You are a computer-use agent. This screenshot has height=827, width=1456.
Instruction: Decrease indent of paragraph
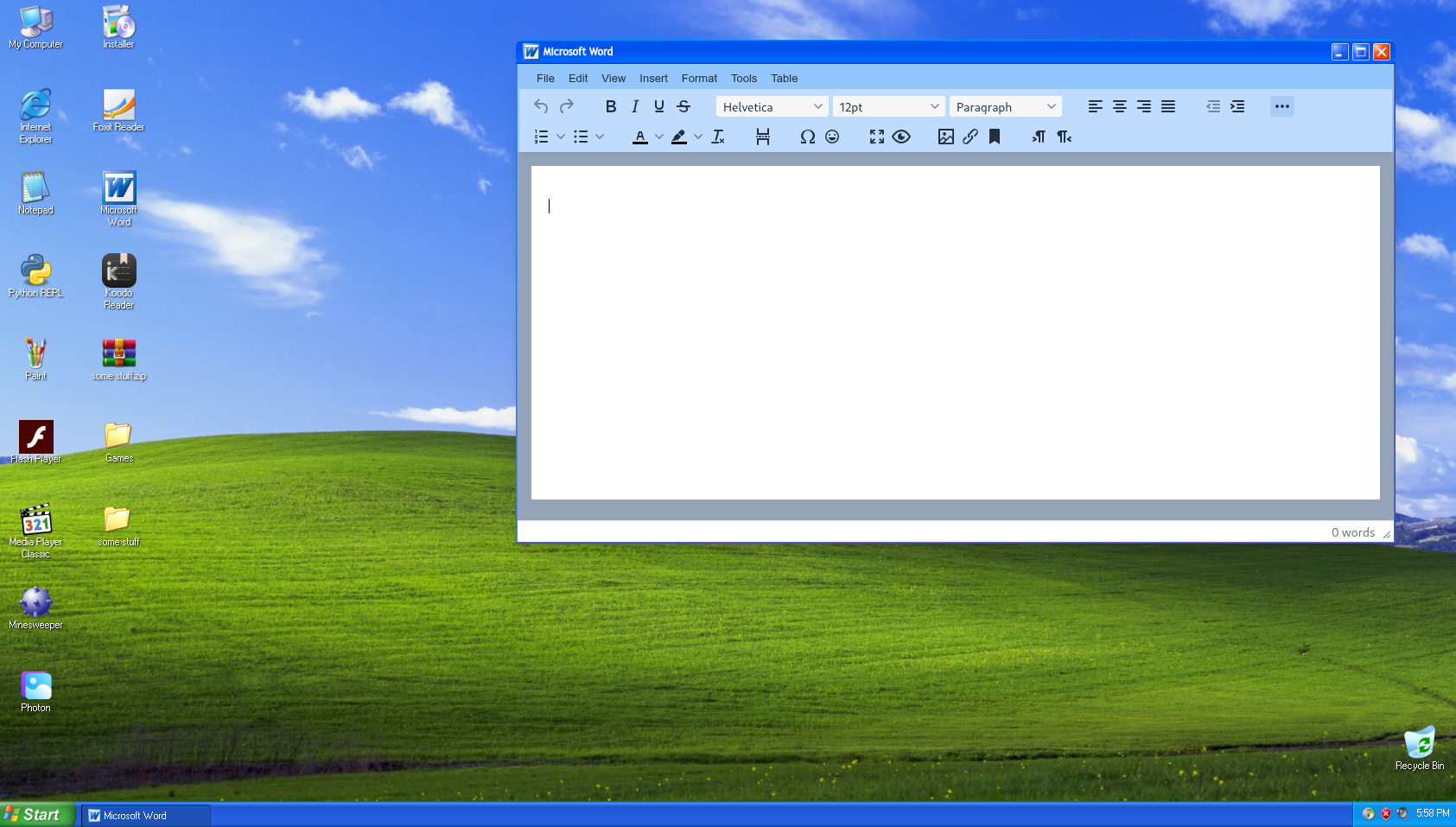[1213, 106]
